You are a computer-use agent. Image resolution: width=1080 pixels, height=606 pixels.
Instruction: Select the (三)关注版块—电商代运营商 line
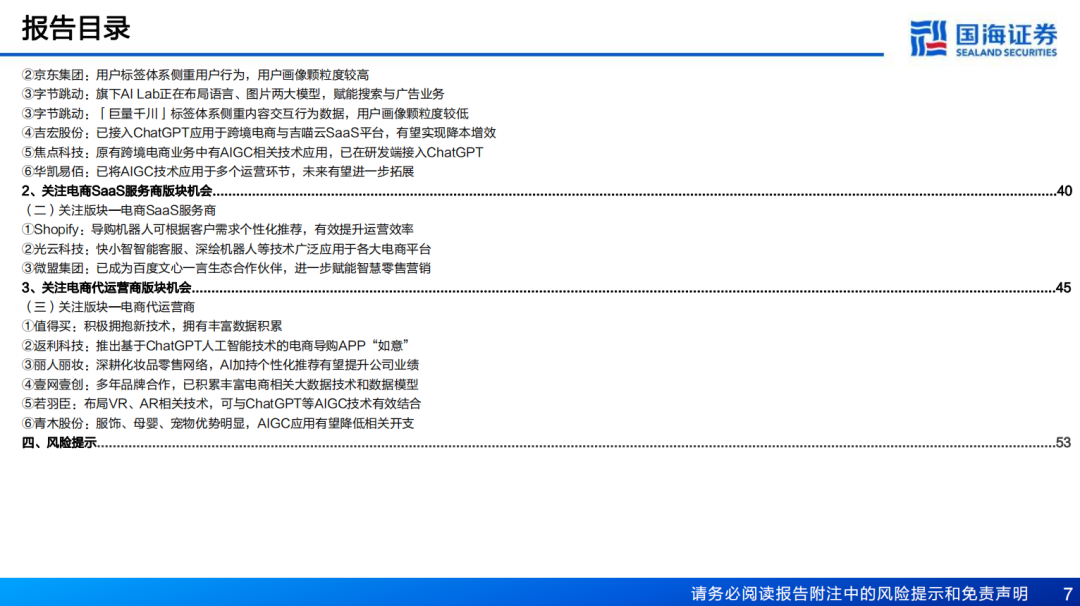pos(108,307)
